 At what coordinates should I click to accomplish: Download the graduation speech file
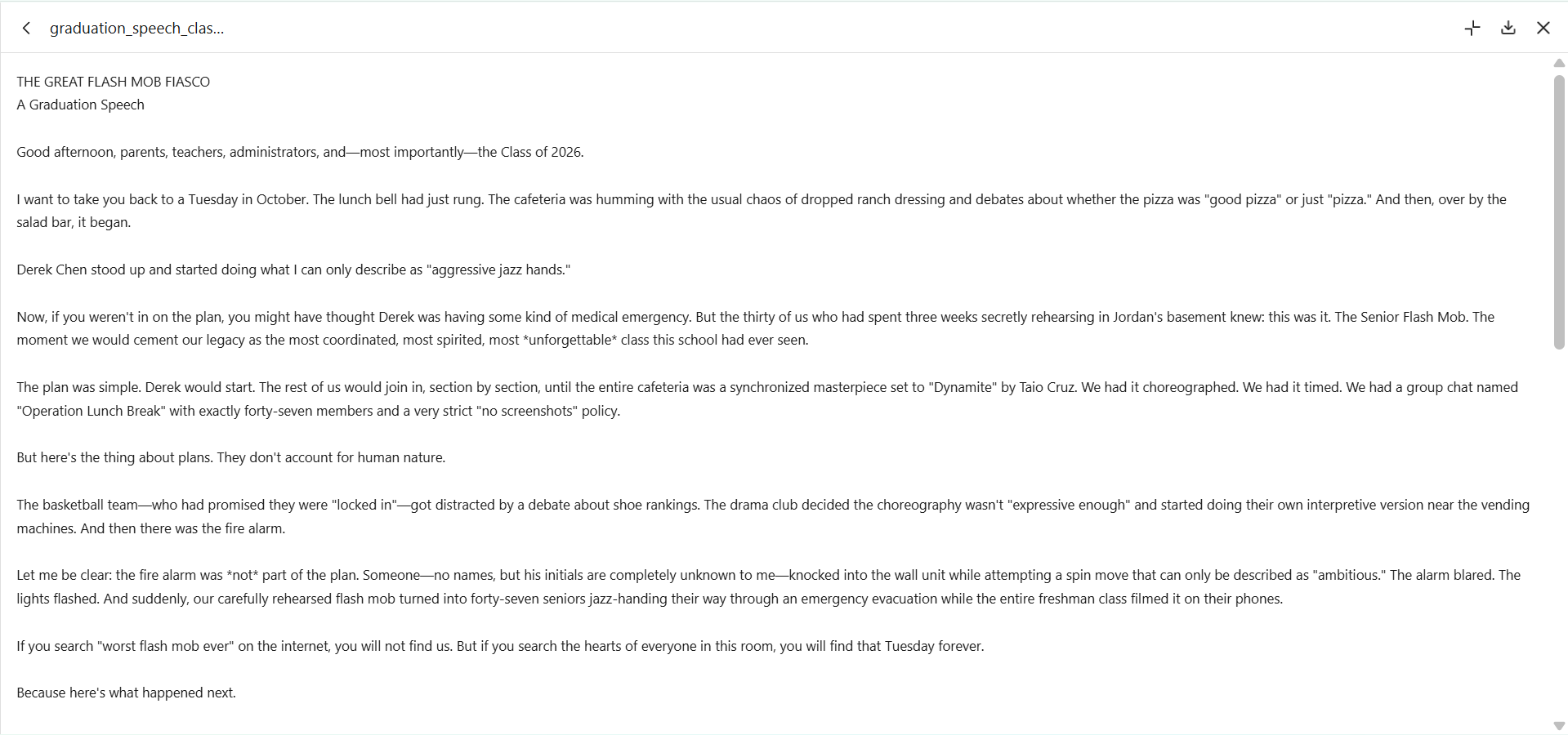1508,29
